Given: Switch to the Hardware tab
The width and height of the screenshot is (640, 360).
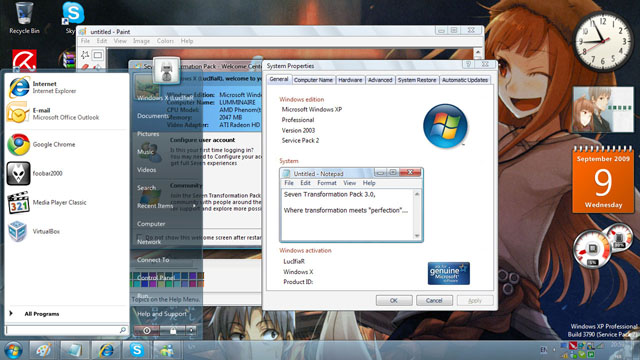Looking at the screenshot, I should [x=350, y=80].
